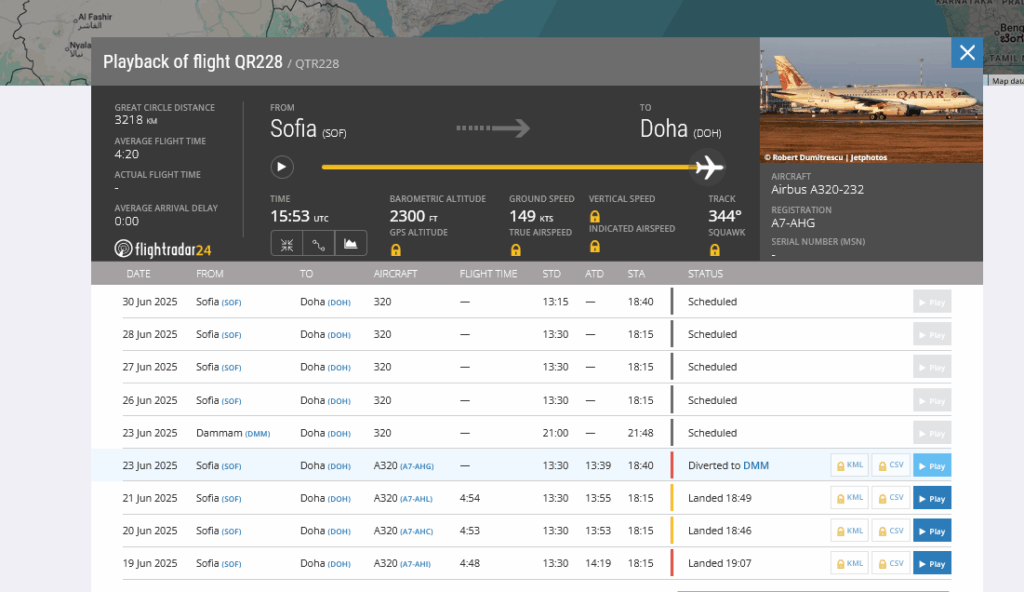
Task: Open aircraft A7-AHG registration link
Action: (417, 466)
